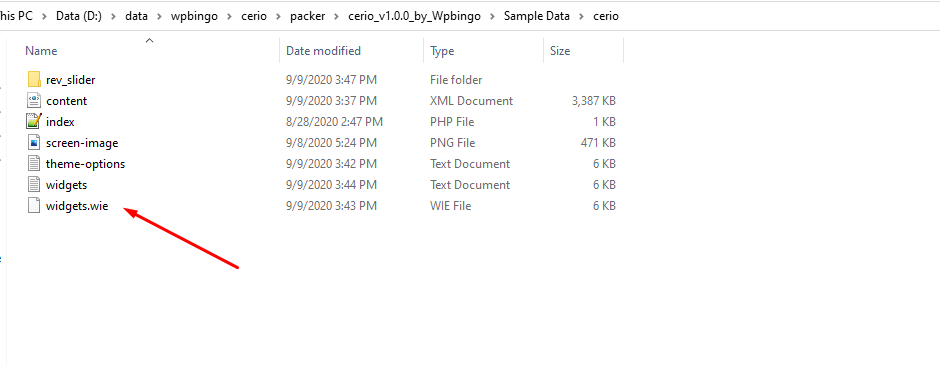Select the widgets.wie file name
The image size is (940, 366).
(77, 206)
